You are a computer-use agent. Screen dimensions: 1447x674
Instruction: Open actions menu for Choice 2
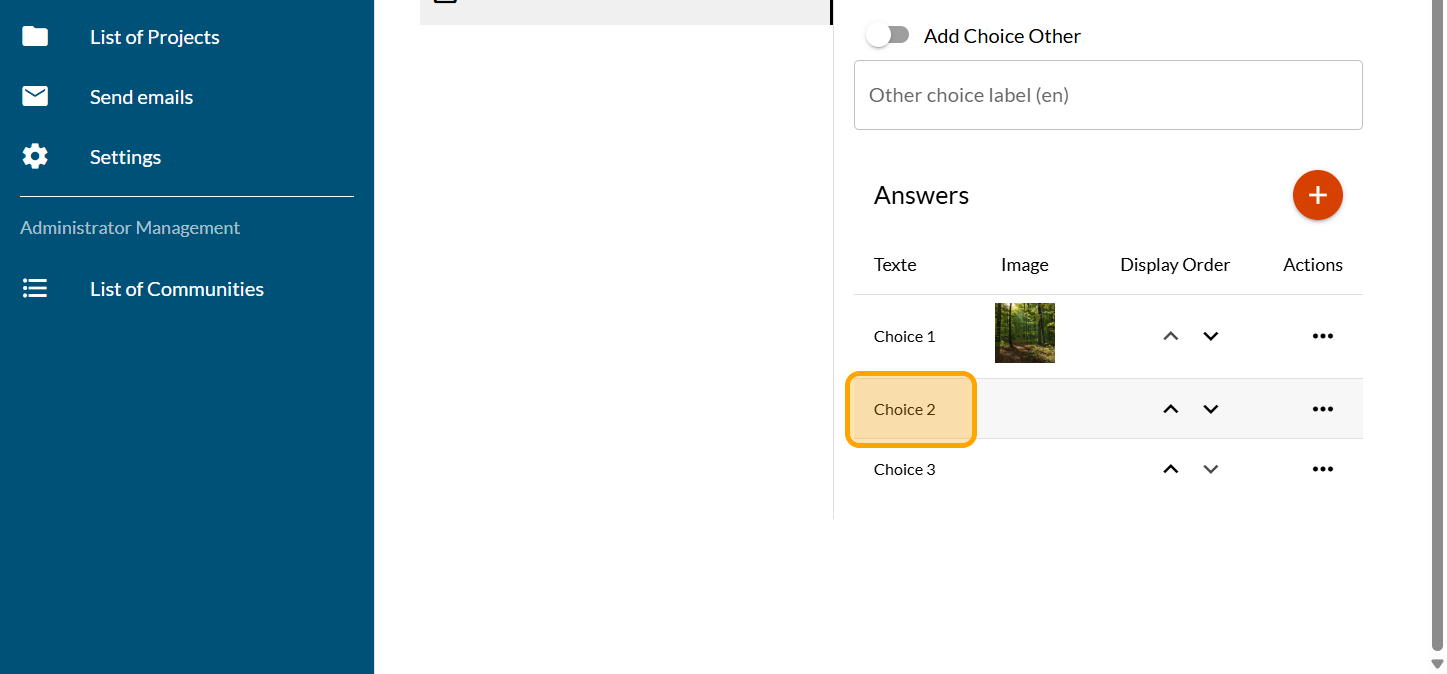[1322, 409]
